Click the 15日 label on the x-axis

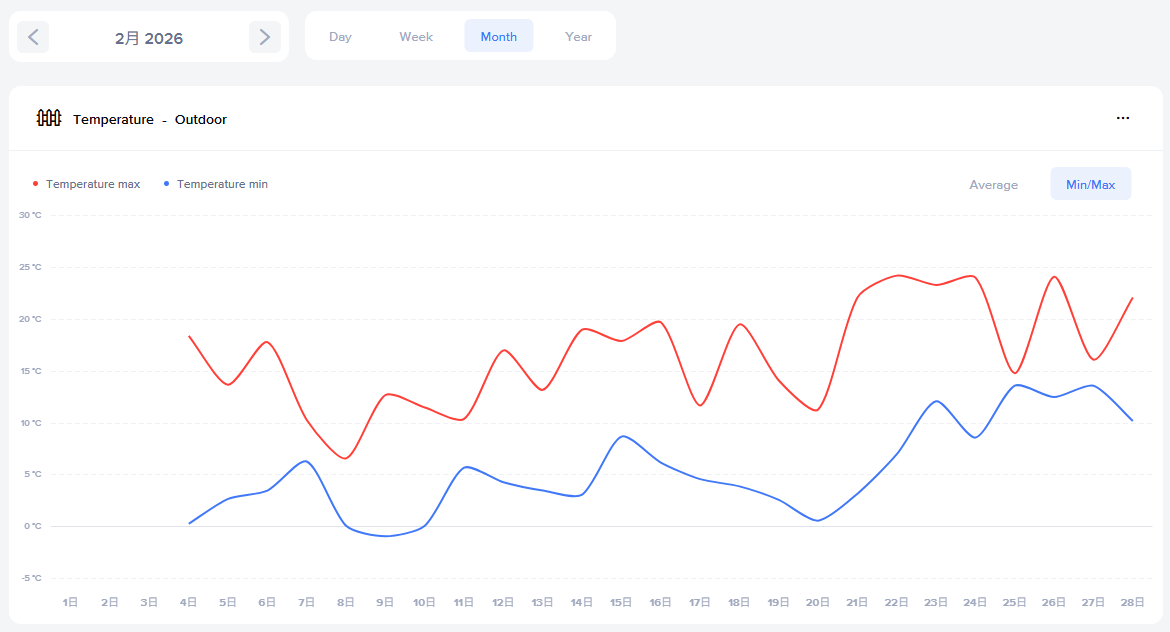tap(621, 602)
